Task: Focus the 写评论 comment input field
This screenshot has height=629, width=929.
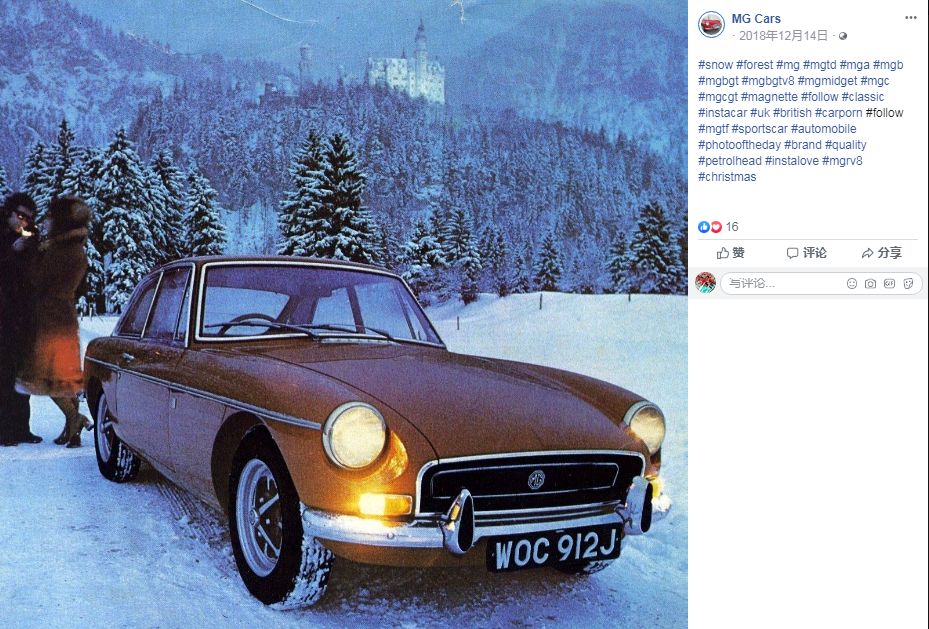Action: (x=782, y=284)
